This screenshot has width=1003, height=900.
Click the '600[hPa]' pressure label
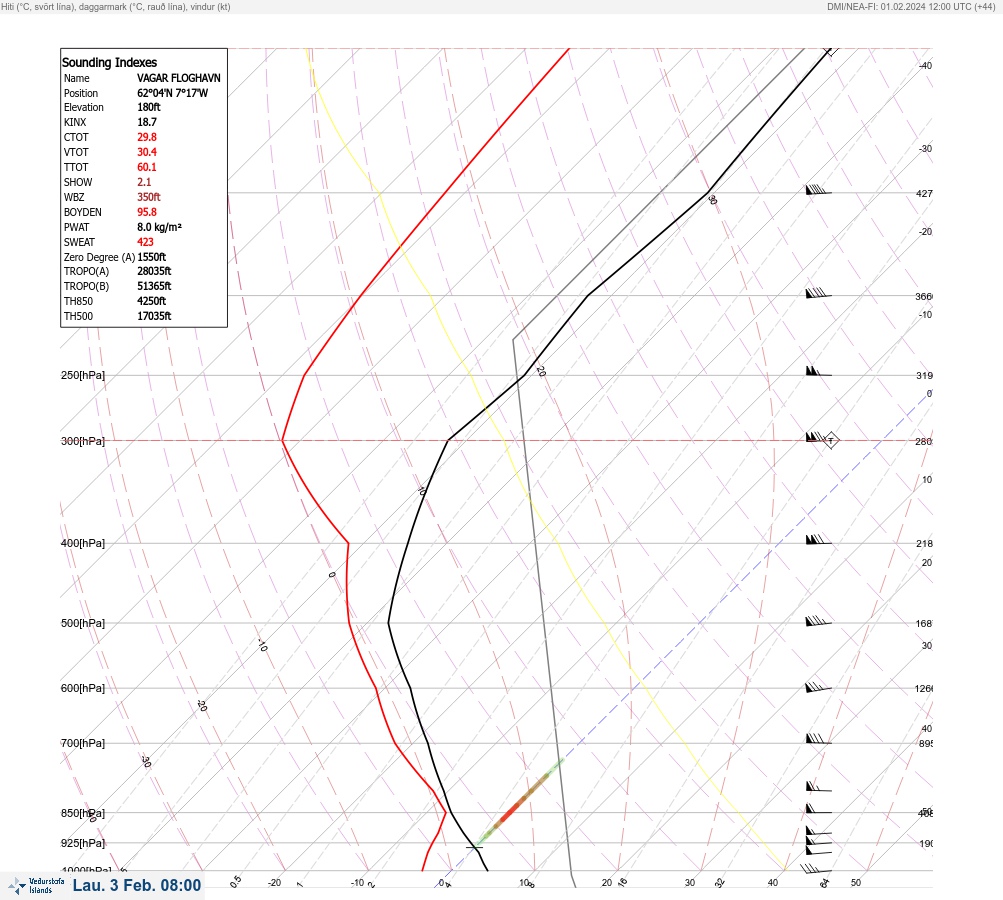83,688
